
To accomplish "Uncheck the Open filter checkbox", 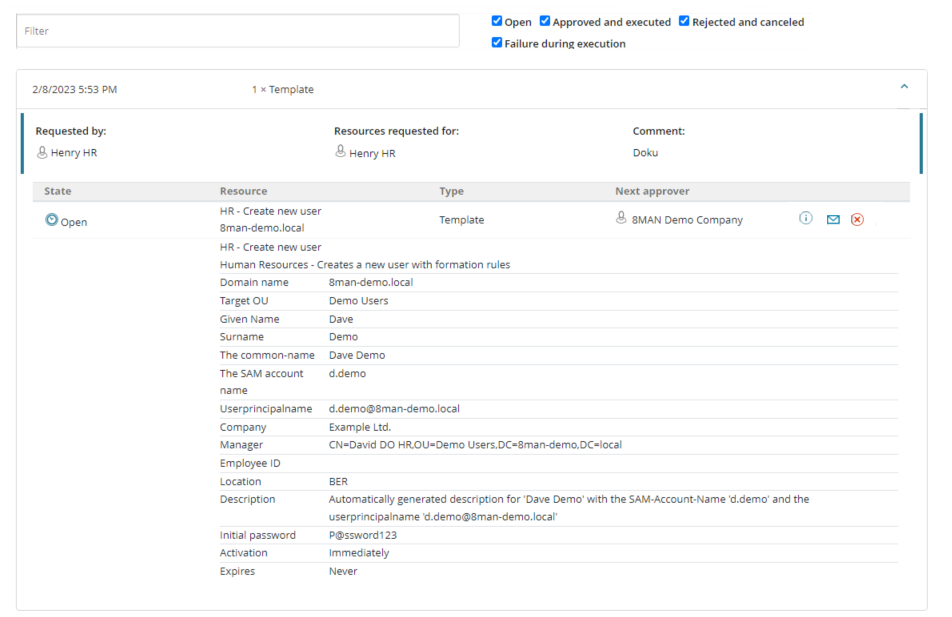I will coord(497,21).
